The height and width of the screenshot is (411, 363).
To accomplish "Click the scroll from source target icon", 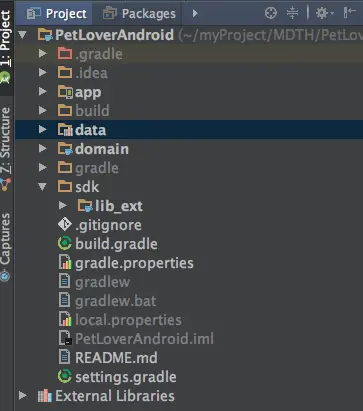I will click(x=271, y=13).
